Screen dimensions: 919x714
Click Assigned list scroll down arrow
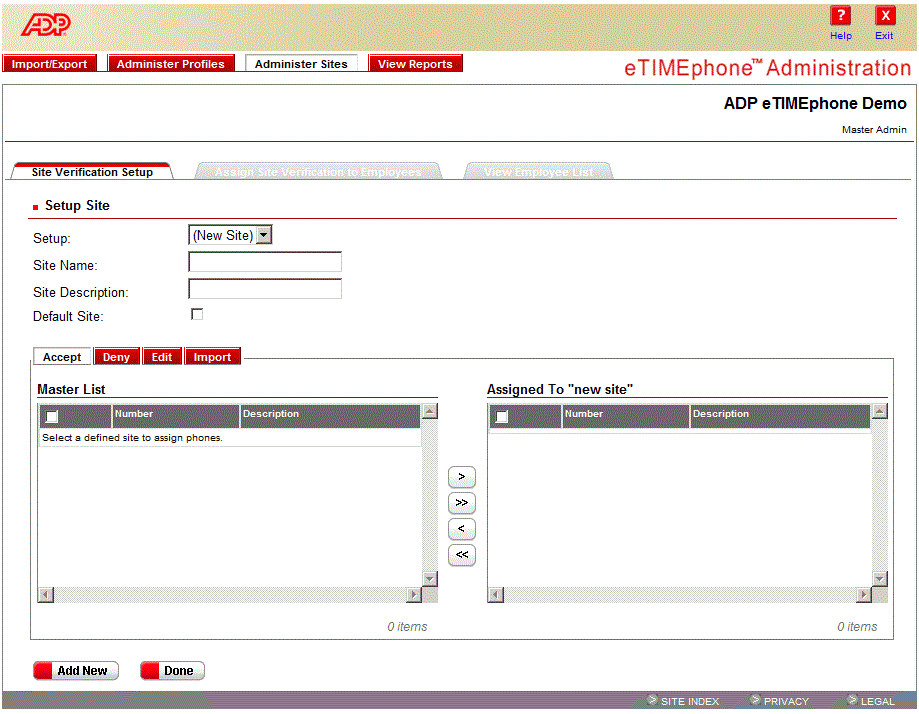880,579
